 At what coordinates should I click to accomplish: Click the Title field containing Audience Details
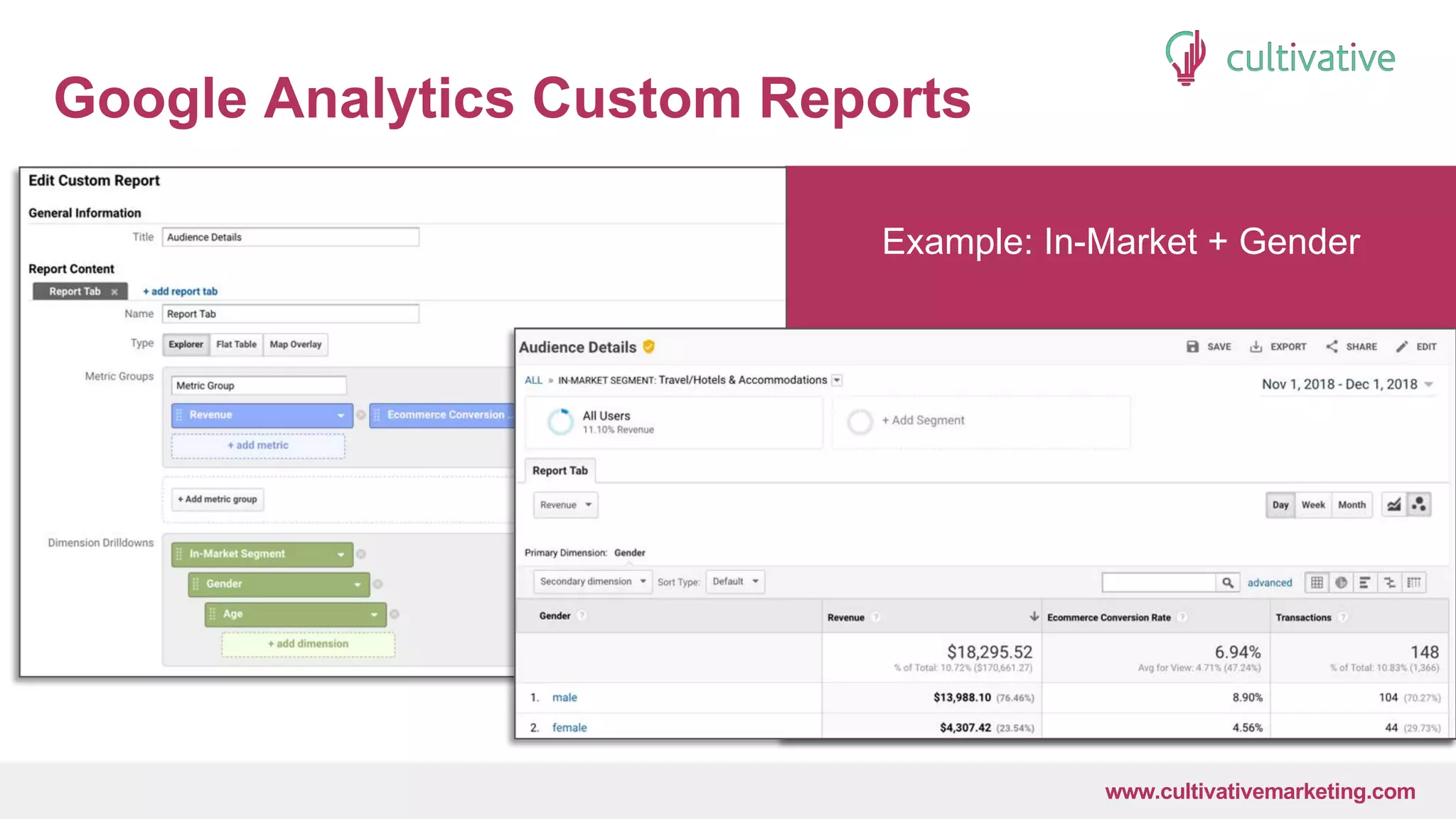(x=291, y=237)
